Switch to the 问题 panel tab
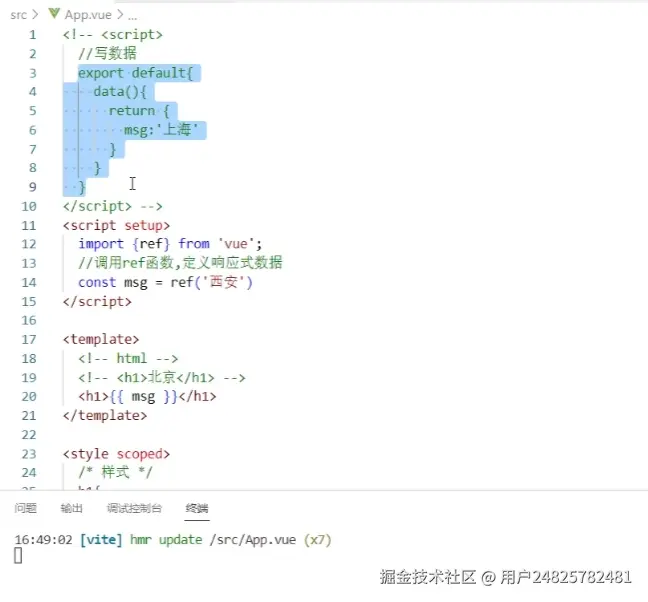Viewport: 648px width, 602px height. pos(26,508)
